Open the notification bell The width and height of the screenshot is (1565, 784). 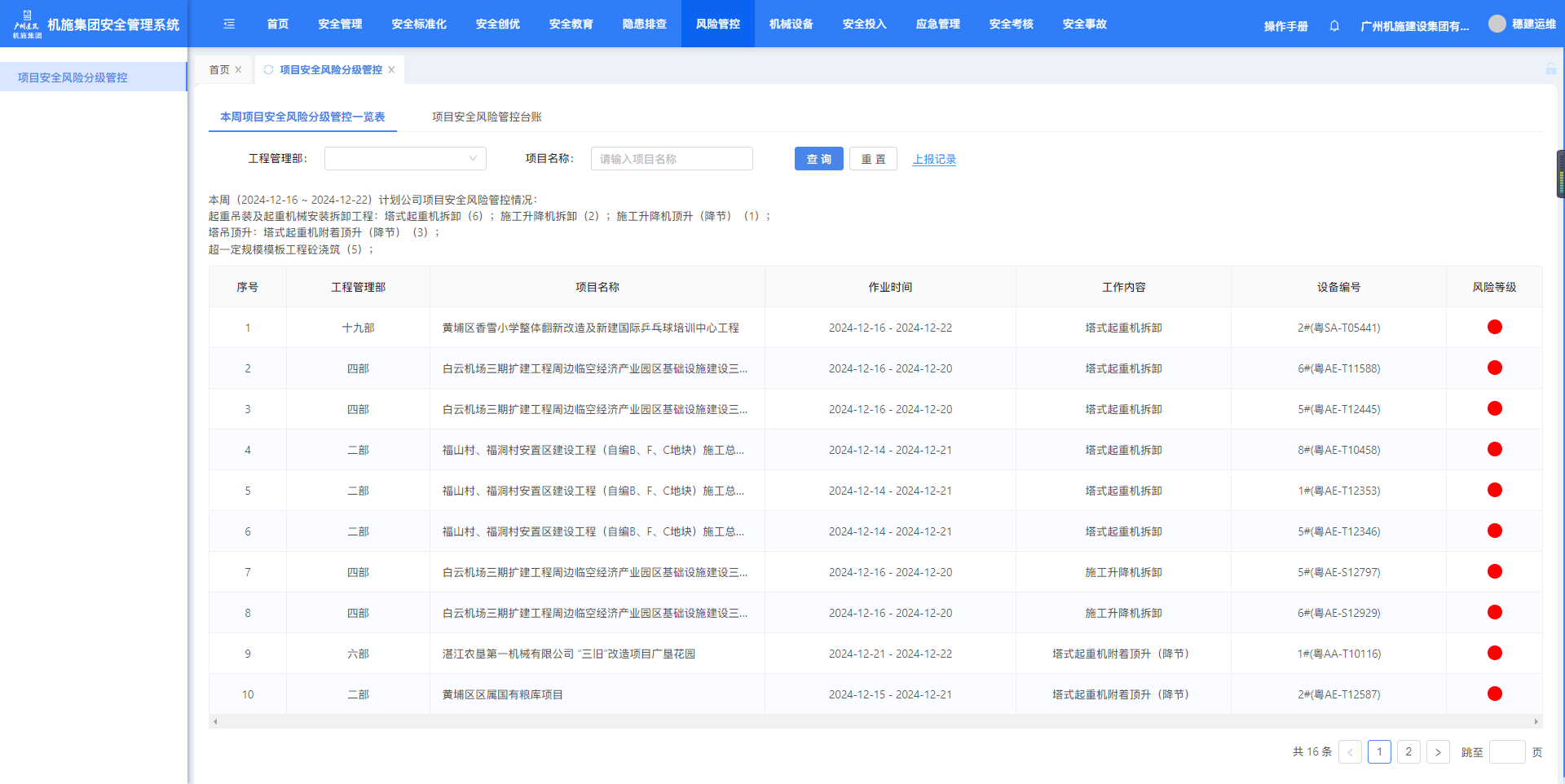pos(1334,26)
